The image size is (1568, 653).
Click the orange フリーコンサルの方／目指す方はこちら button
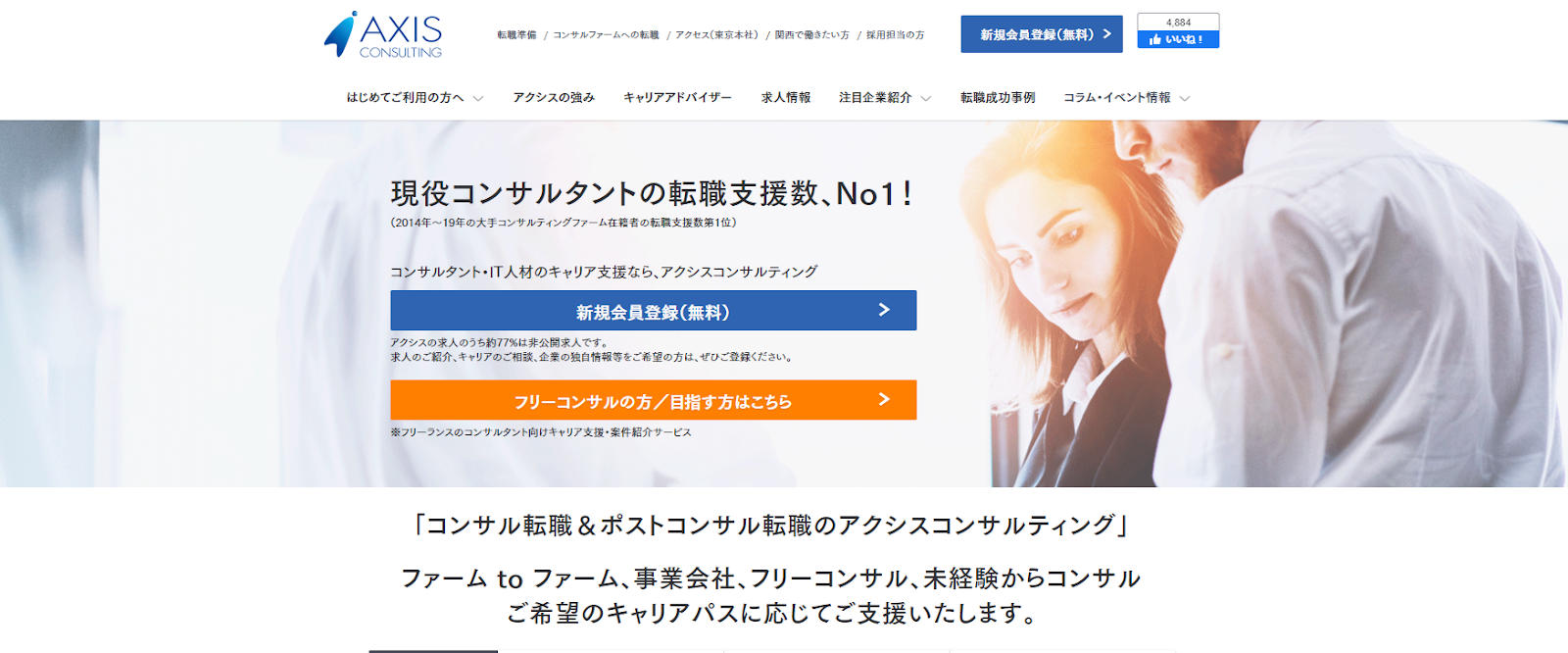[x=654, y=400]
